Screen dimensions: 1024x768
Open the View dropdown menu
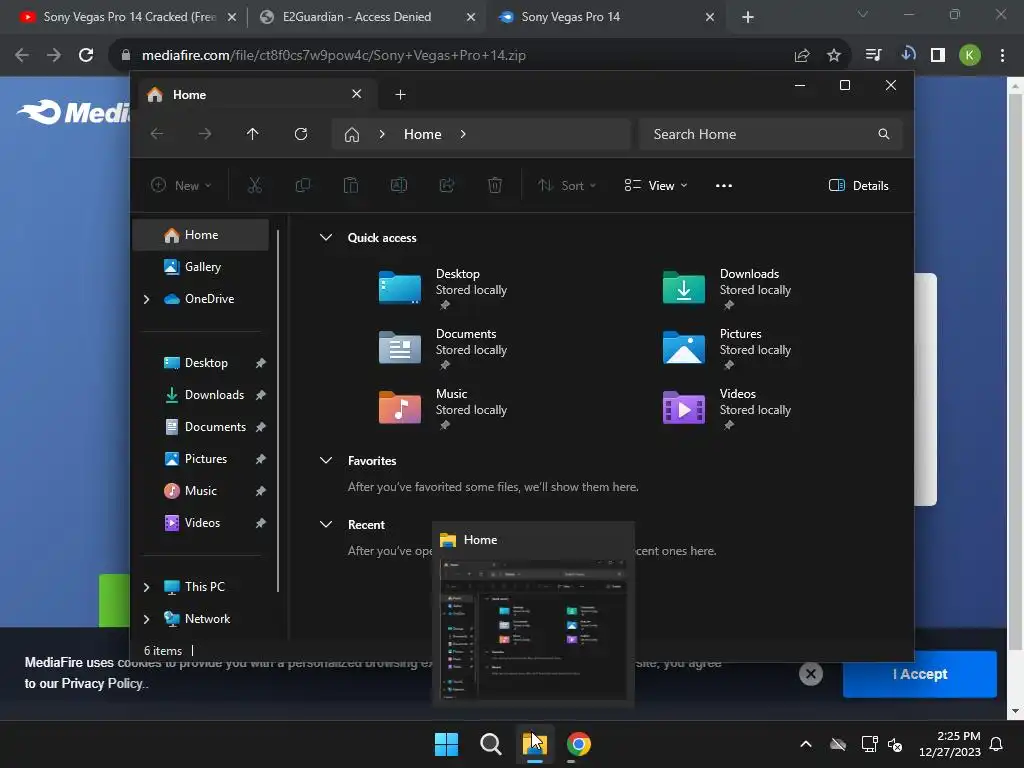656,185
